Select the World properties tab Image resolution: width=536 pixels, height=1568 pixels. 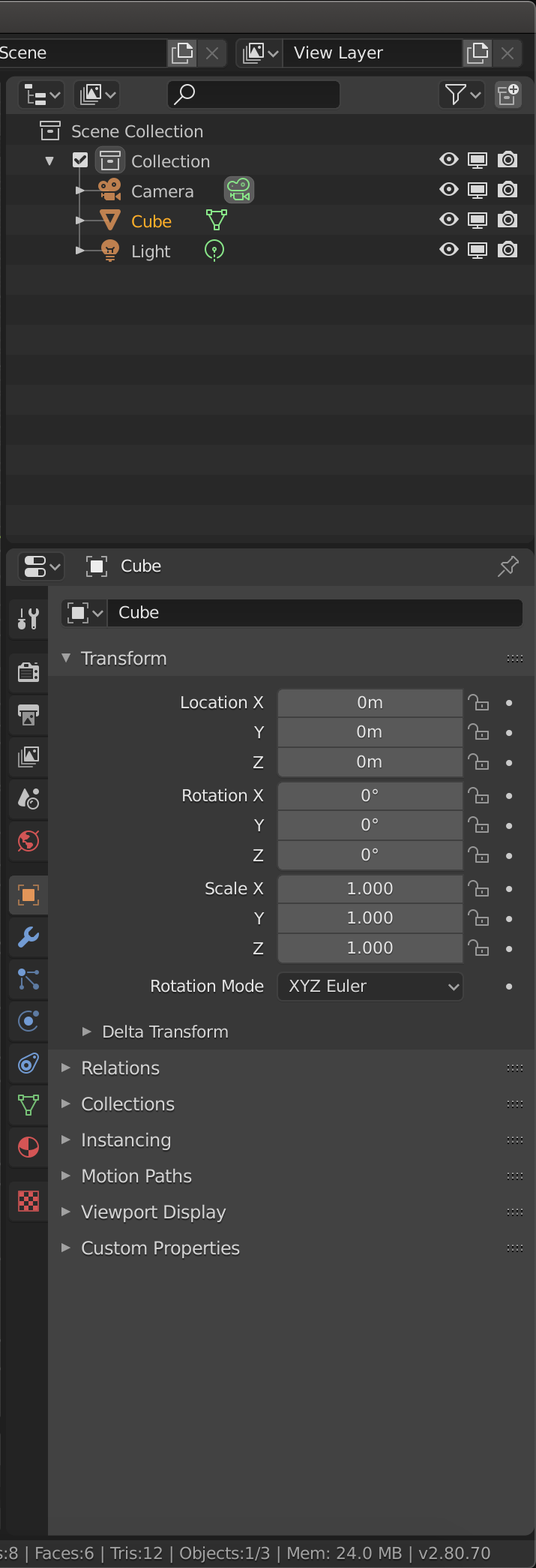[x=28, y=841]
